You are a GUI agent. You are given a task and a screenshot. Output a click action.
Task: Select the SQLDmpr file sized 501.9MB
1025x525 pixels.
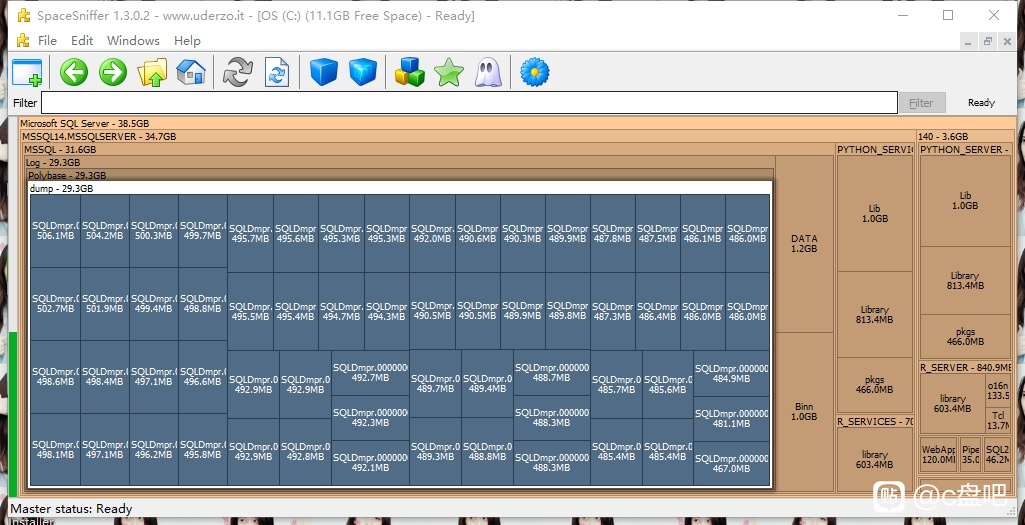[x=105, y=304]
